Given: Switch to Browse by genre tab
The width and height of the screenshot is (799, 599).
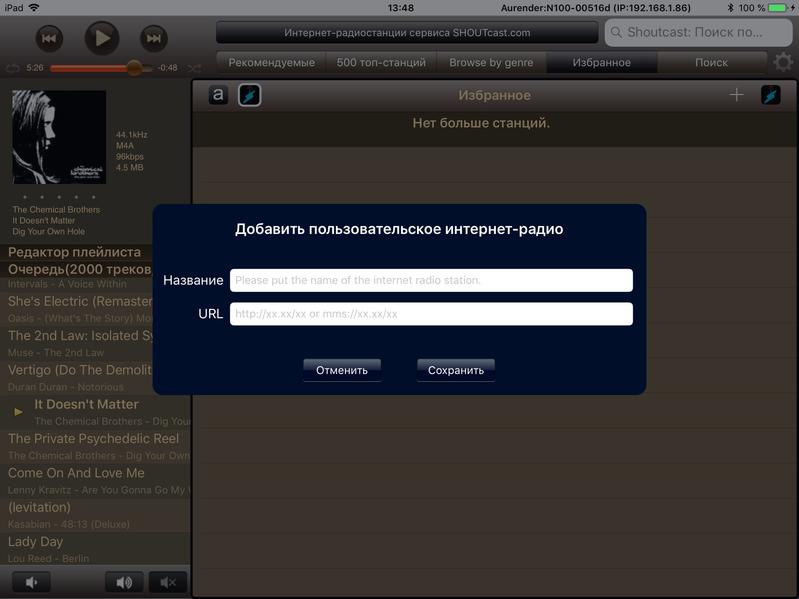Looking at the screenshot, I should pyautogui.click(x=491, y=63).
